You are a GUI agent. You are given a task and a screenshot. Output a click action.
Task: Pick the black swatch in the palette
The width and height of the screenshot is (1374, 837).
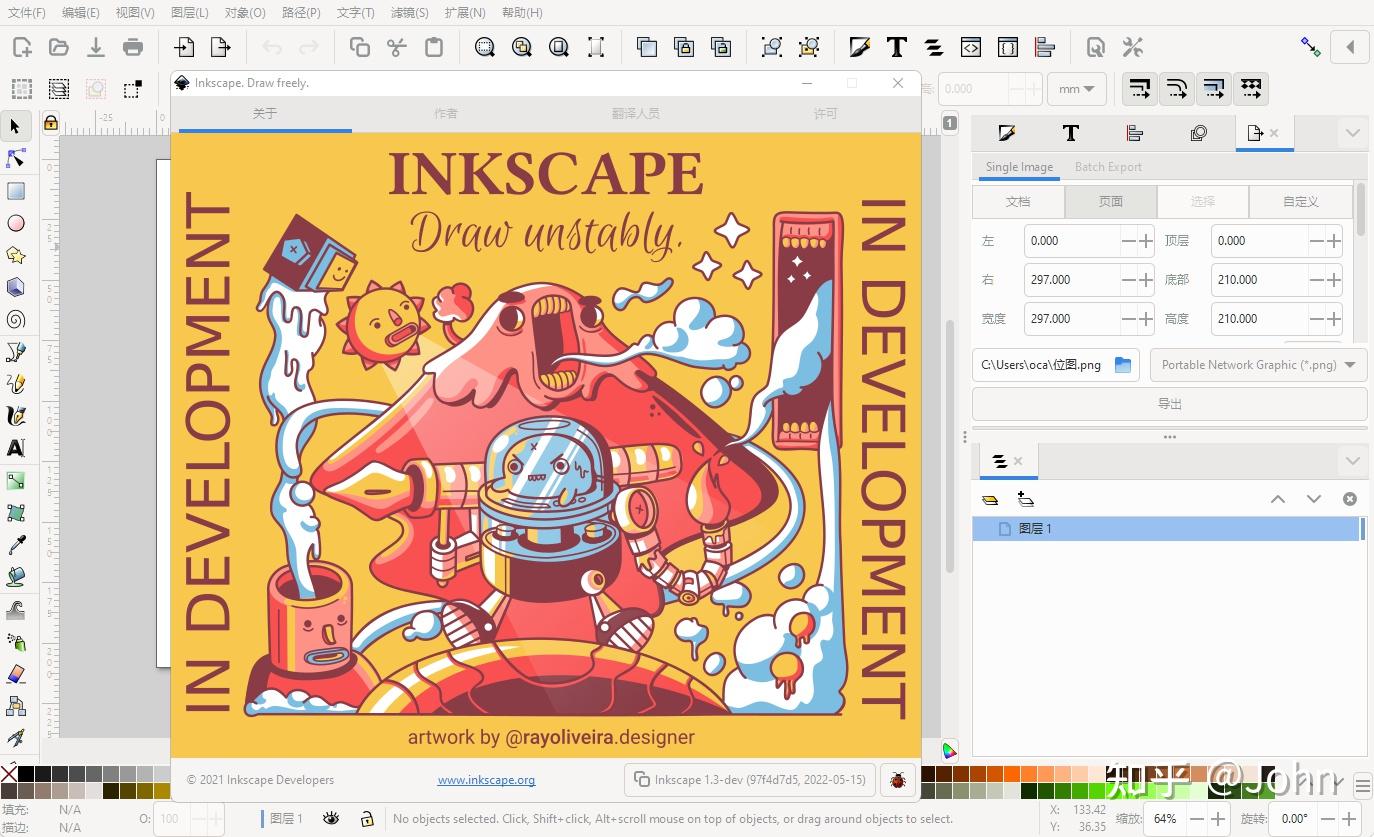point(26,774)
